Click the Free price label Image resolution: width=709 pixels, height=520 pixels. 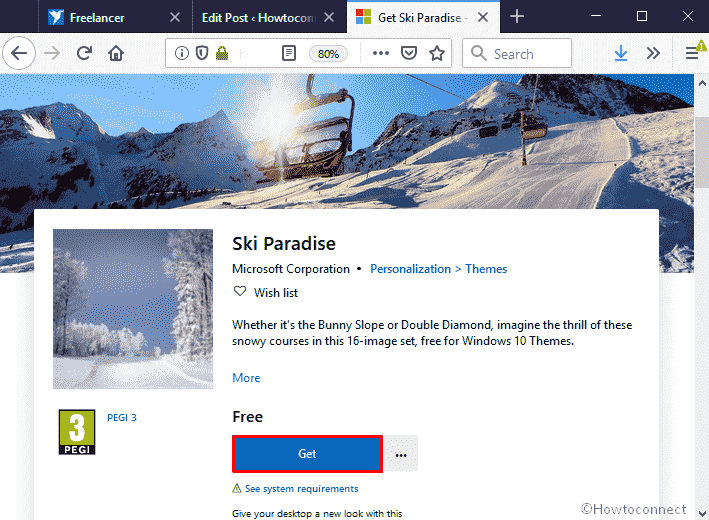pos(247,416)
